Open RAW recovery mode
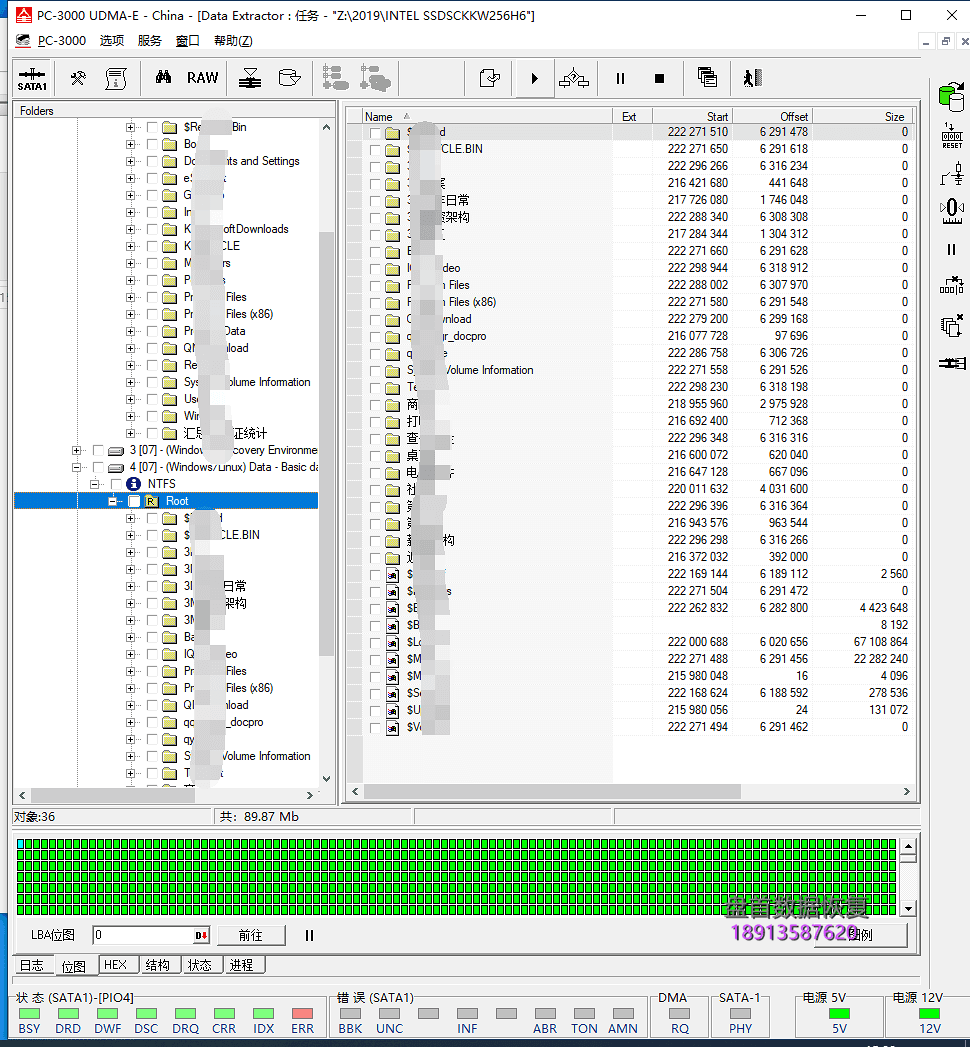Viewport: 970px width, 1047px height. pyautogui.click(x=202, y=78)
